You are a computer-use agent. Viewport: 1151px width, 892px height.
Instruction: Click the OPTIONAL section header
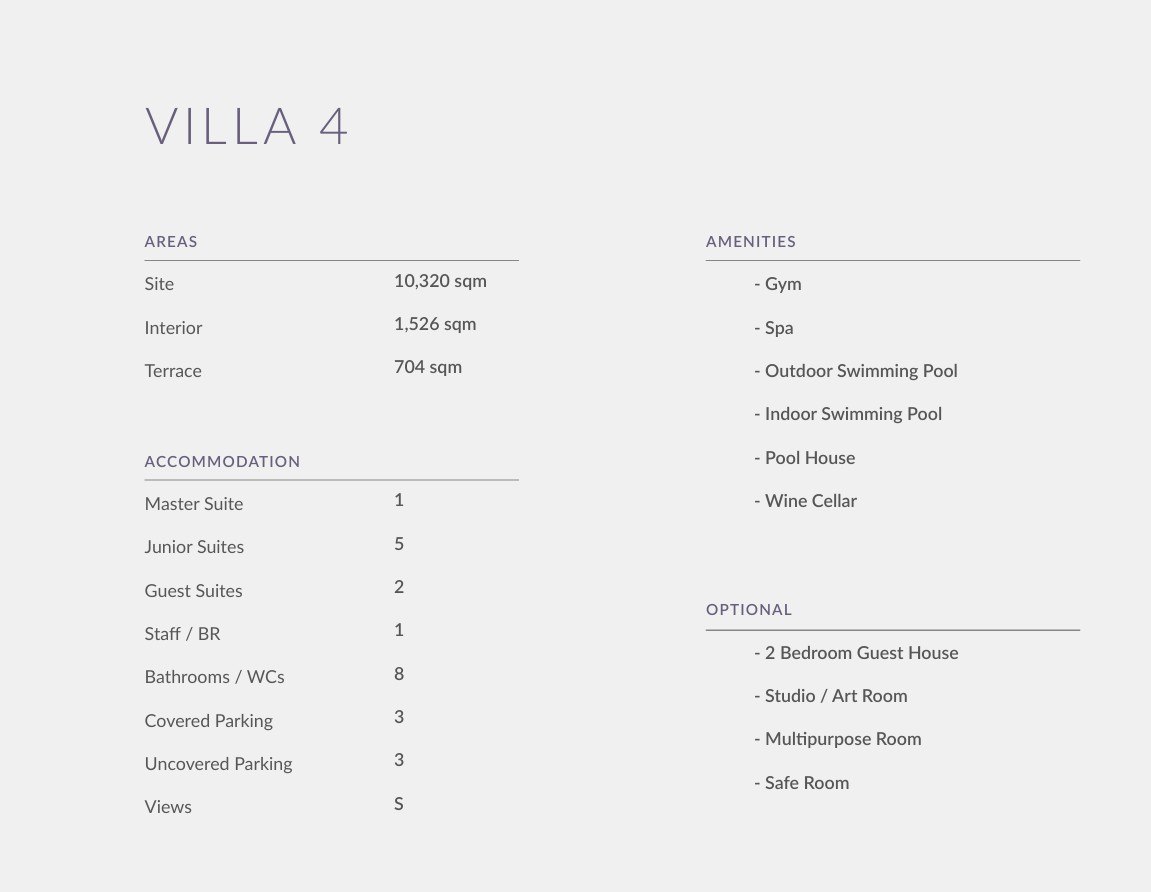749,609
